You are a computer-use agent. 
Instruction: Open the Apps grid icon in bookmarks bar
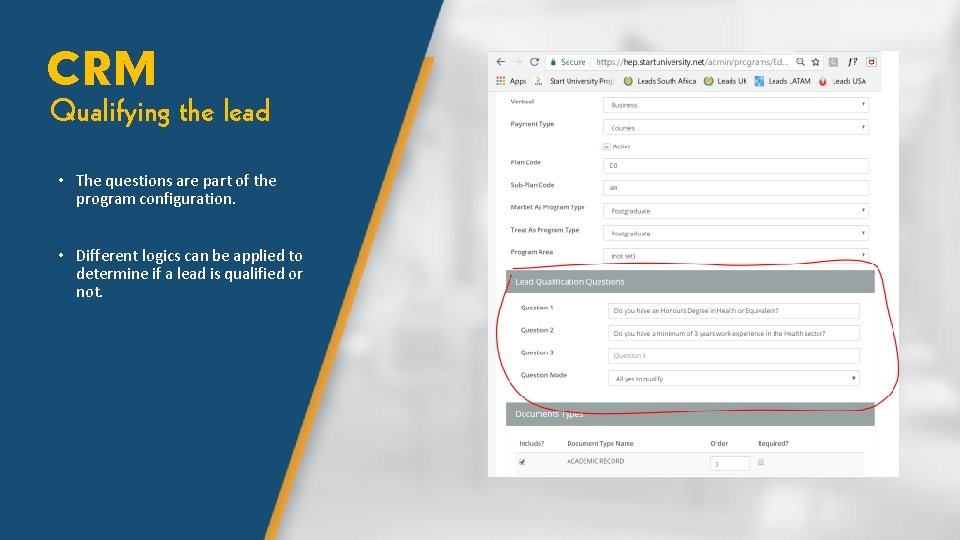click(501, 81)
